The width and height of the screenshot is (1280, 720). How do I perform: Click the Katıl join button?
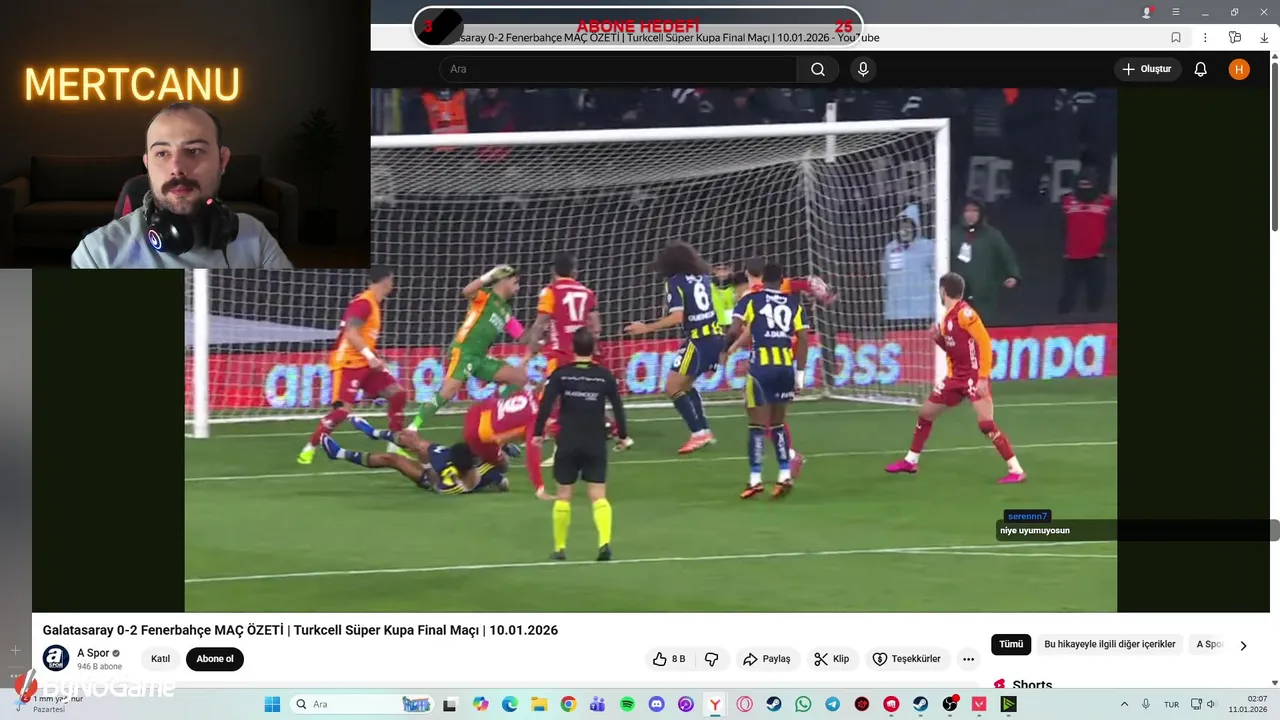click(161, 659)
